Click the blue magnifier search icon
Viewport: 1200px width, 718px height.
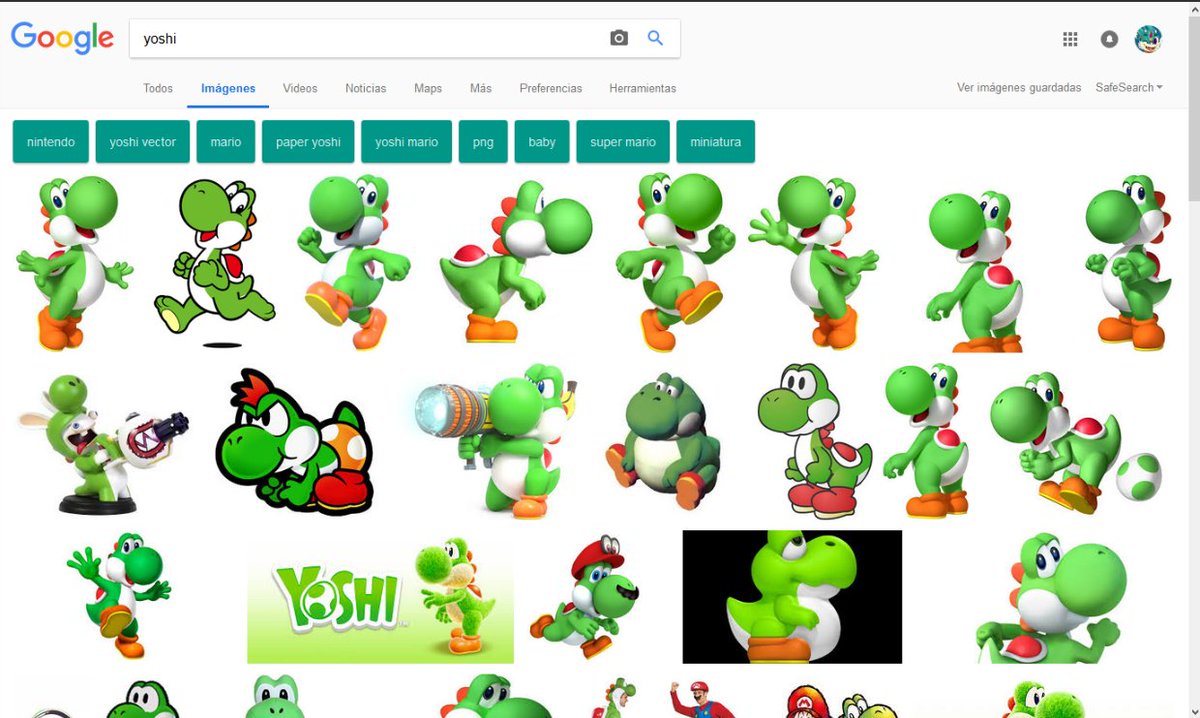pos(655,36)
